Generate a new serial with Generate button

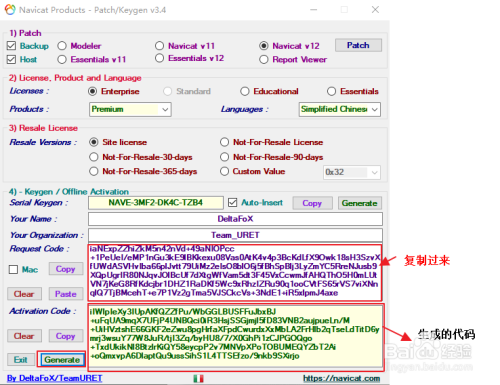pyautogui.click(x=360, y=203)
